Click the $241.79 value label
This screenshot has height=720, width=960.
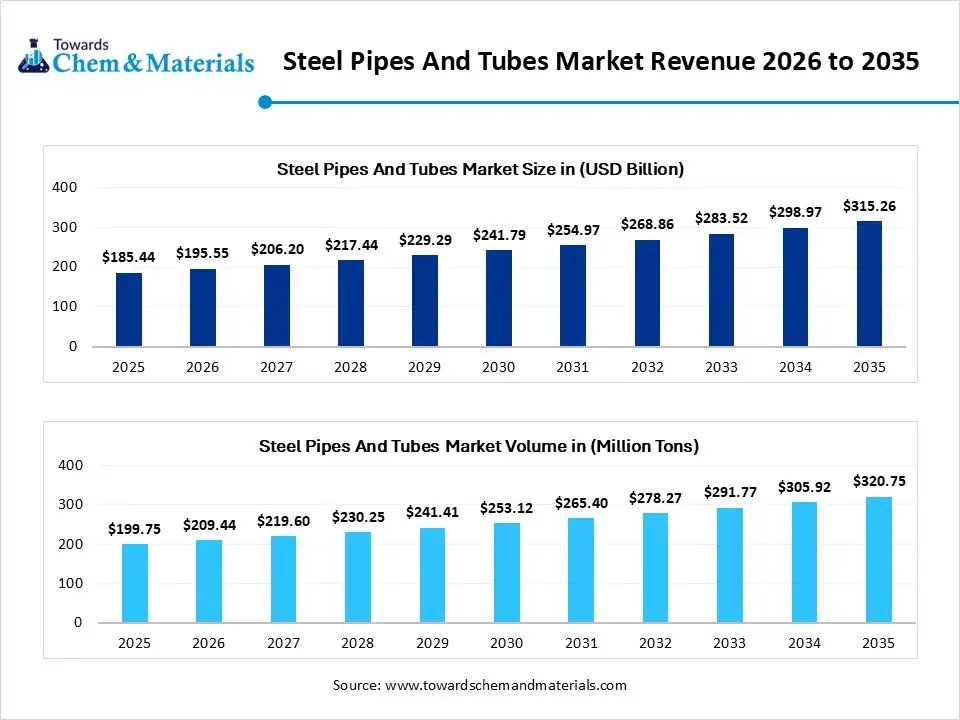[x=499, y=235]
